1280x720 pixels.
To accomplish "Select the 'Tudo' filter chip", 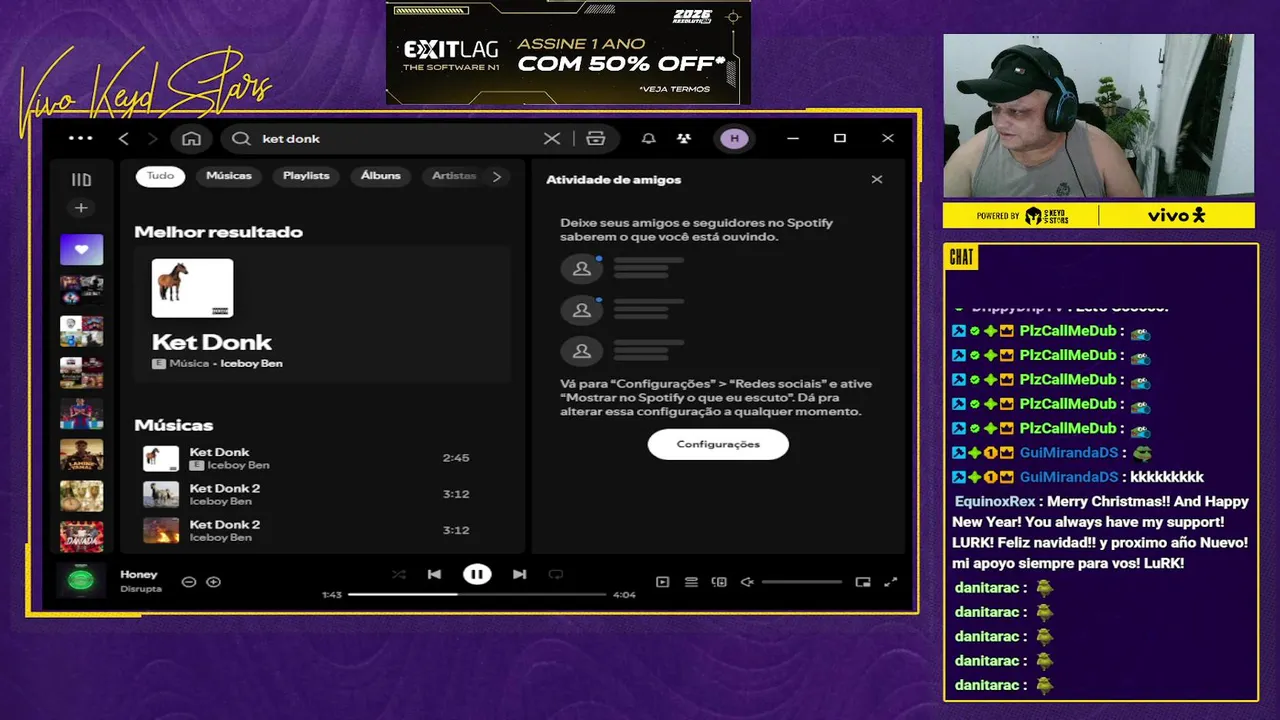I will pyautogui.click(x=160, y=176).
